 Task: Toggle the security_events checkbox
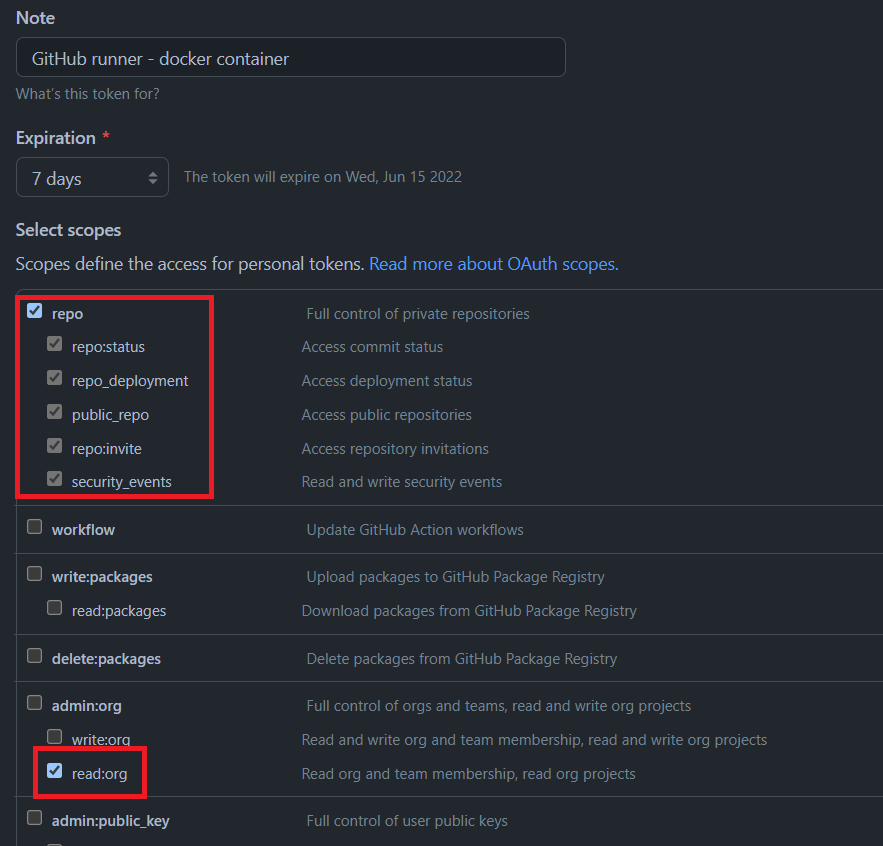coord(55,479)
